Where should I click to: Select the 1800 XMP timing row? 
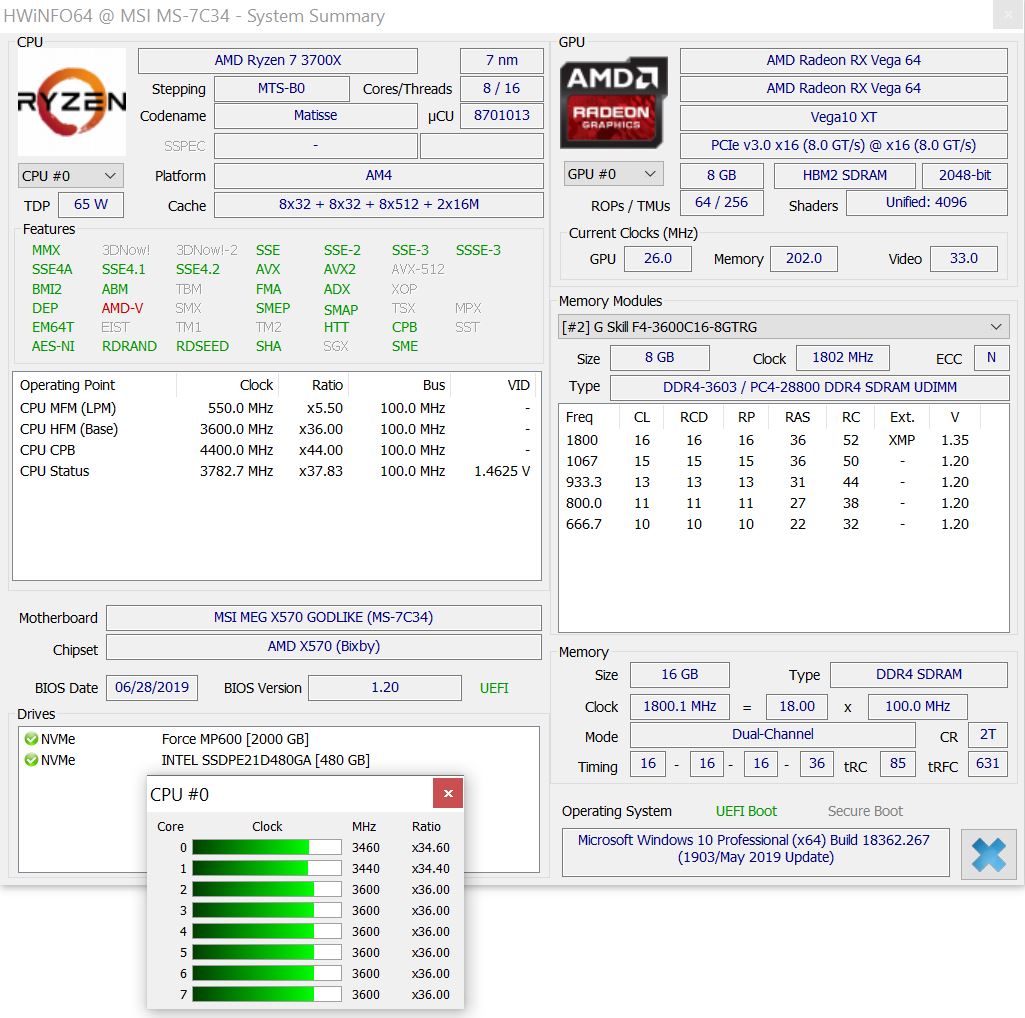click(x=783, y=441)
